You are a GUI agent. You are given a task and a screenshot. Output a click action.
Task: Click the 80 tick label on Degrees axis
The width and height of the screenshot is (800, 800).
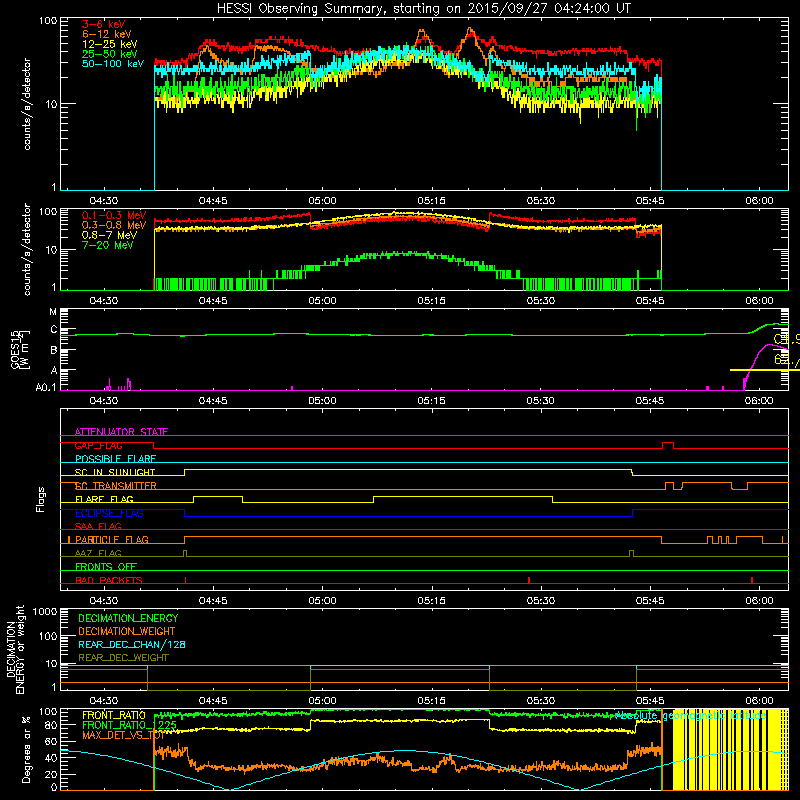pyautogui.click(x=51, y=724)
